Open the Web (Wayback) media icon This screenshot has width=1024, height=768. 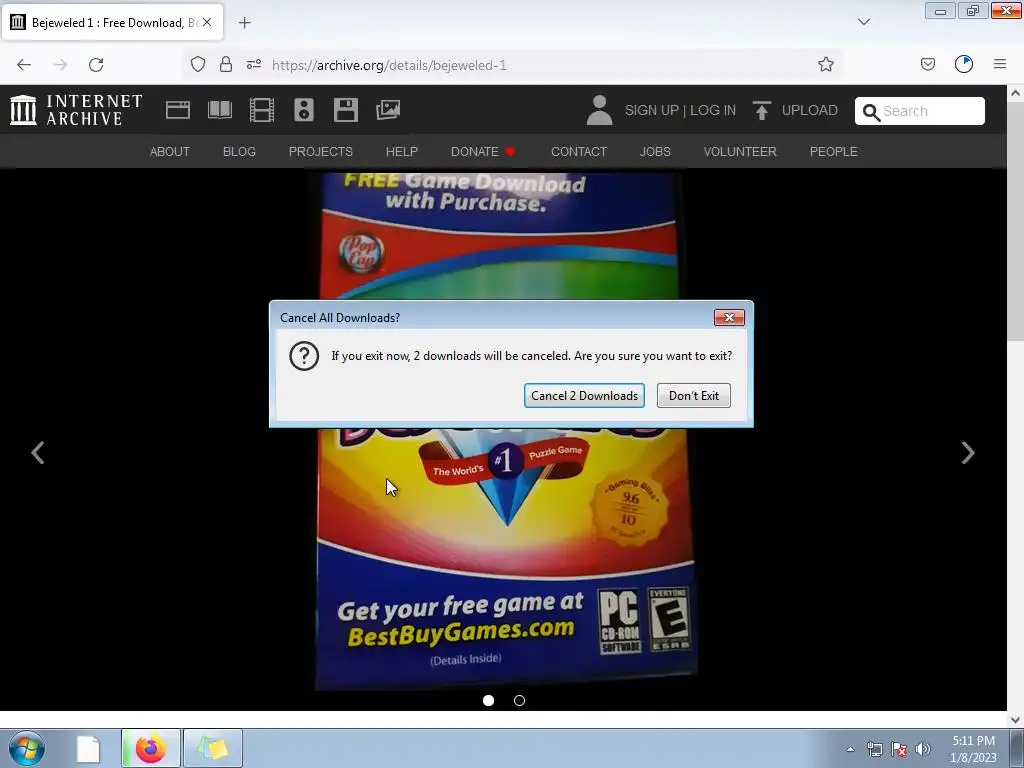pos(178,110)
